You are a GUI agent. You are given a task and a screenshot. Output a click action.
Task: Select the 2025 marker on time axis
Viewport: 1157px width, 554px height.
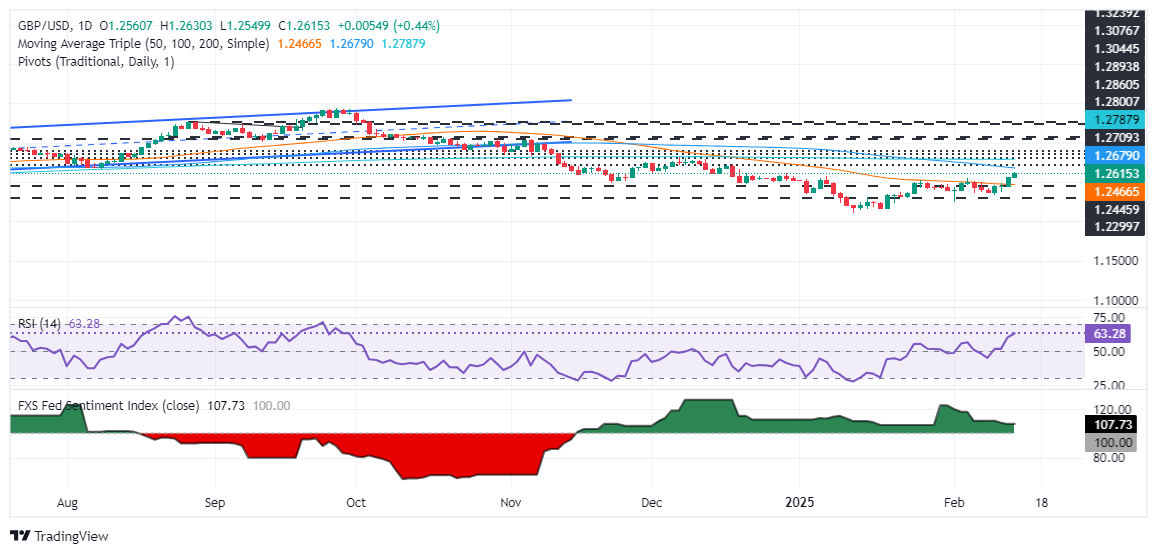(800, 502)
